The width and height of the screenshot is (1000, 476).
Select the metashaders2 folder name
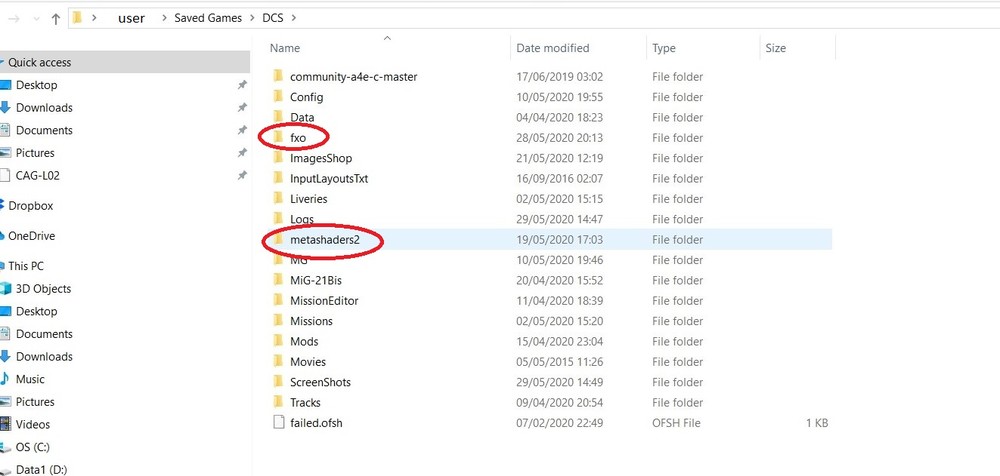coord(338,240)
